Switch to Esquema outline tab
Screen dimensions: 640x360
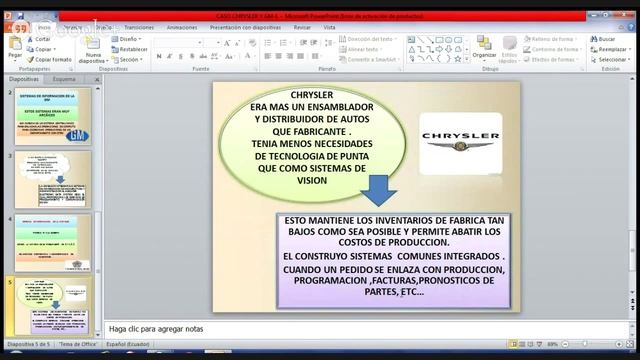64,79
